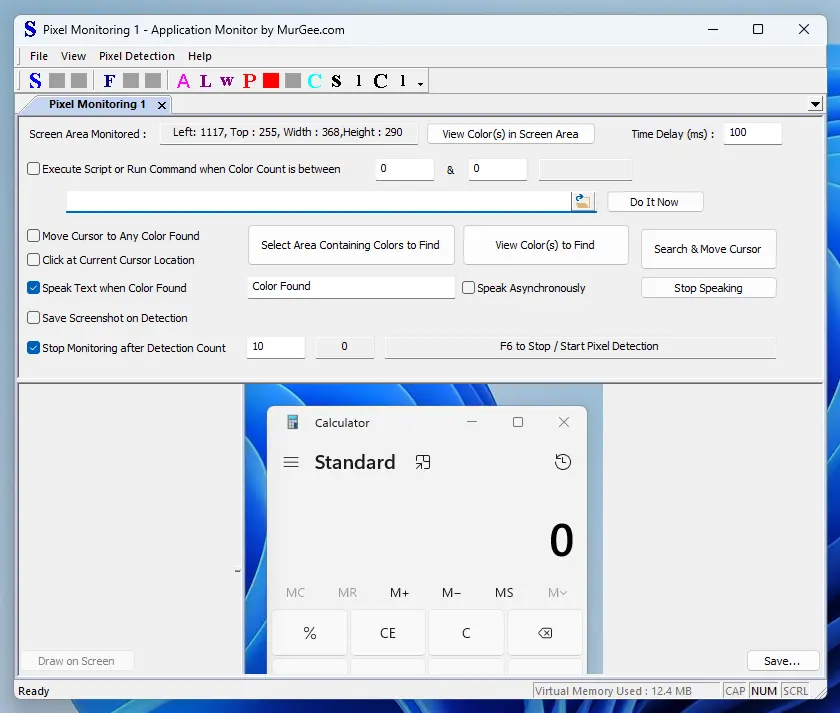This screenshot has height=713, width=840.
Task: Open the Help menu
Action: 200,56
